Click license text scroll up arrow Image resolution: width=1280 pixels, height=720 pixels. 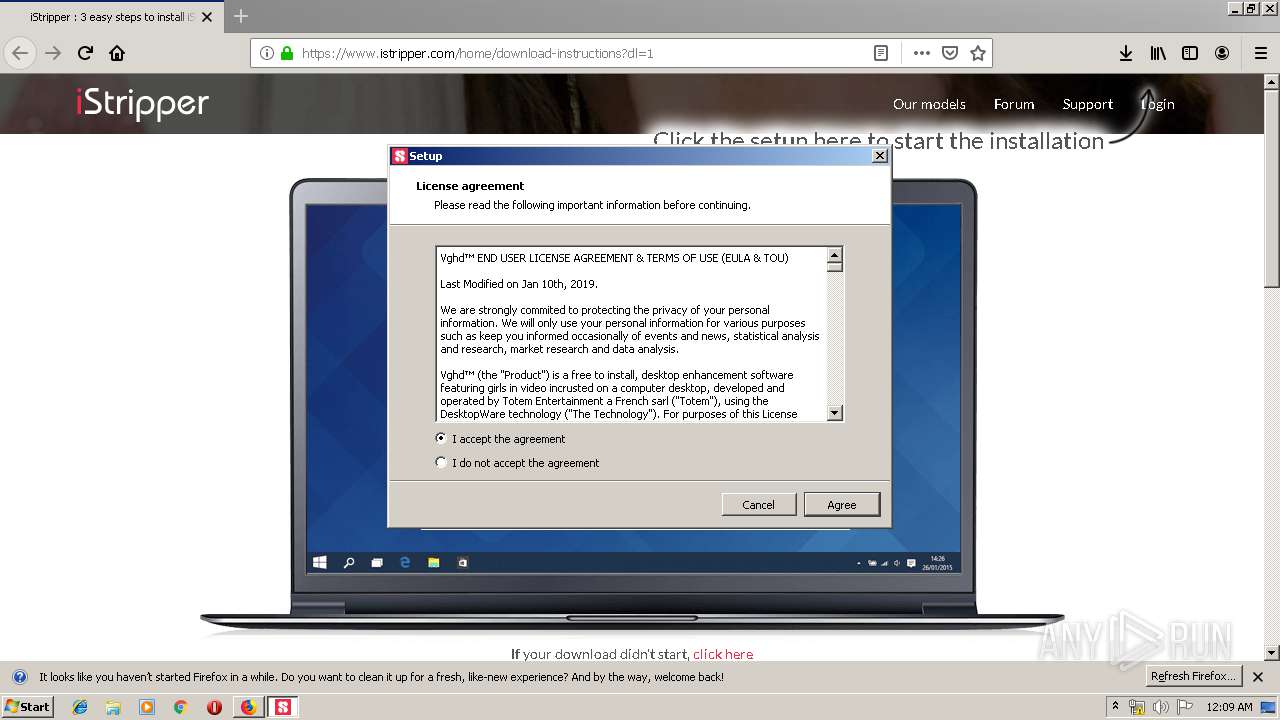coord(835,255)
